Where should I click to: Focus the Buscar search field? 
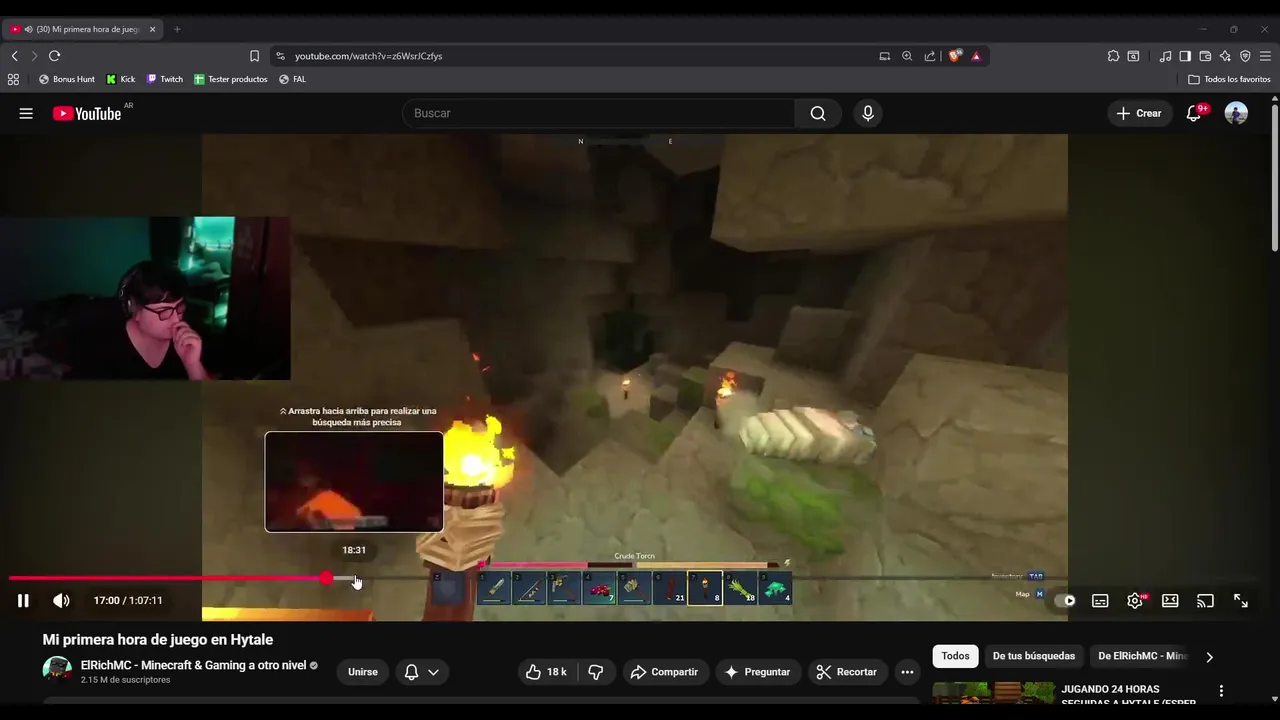click(x=598, y=113)
